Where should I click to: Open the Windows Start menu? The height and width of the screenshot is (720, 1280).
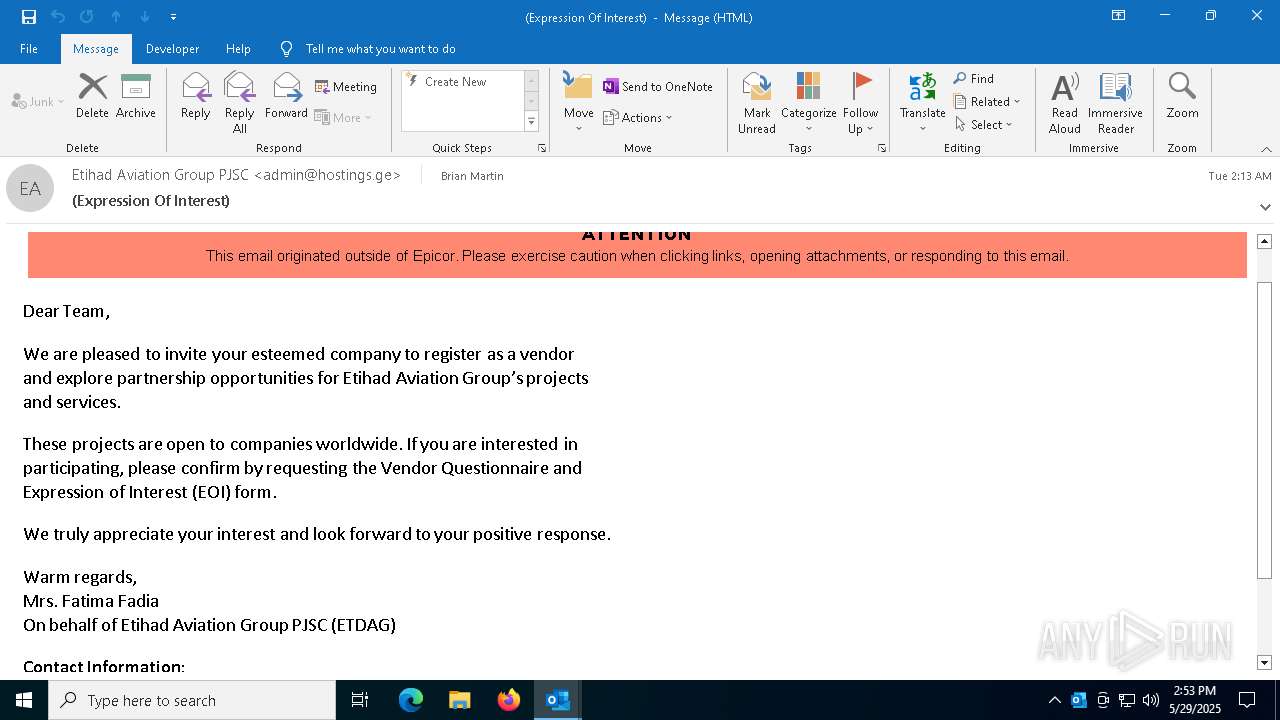point(24,700)
